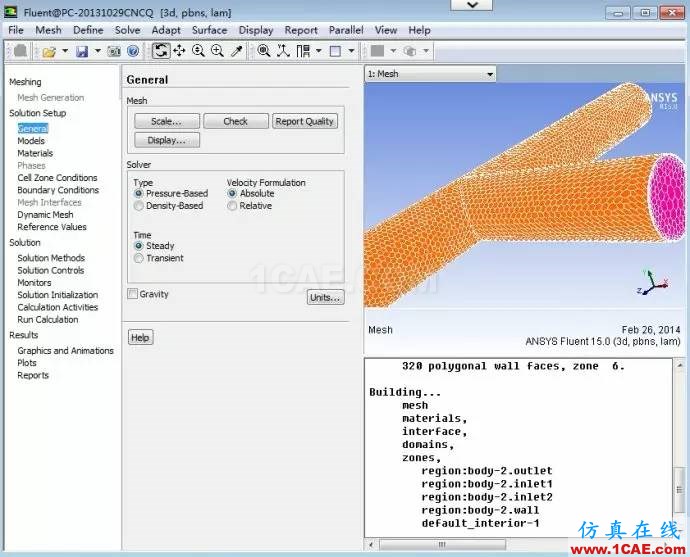Open the Define menu

point(88,30)
